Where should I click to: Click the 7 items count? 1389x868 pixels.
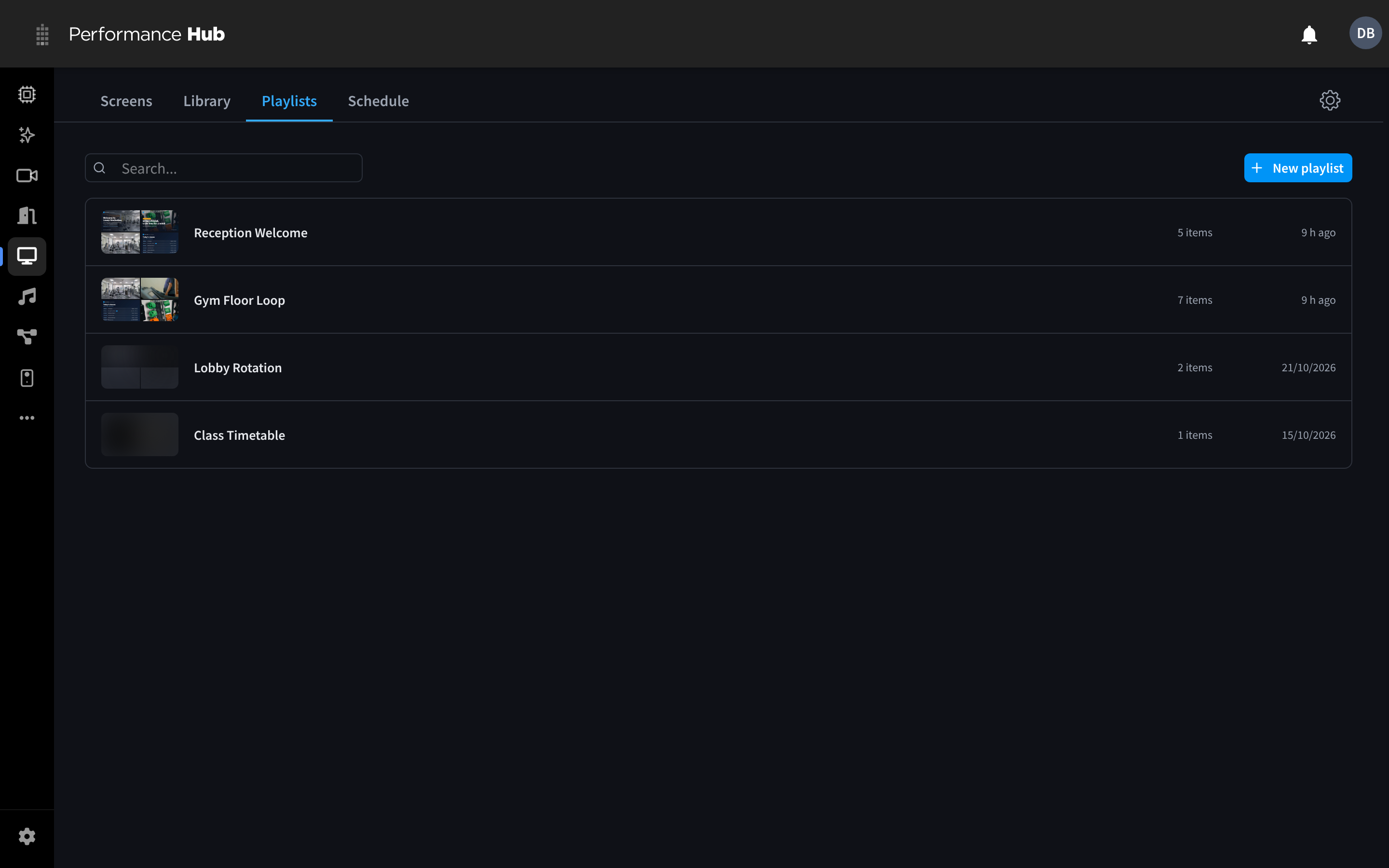pos(1195,299)
